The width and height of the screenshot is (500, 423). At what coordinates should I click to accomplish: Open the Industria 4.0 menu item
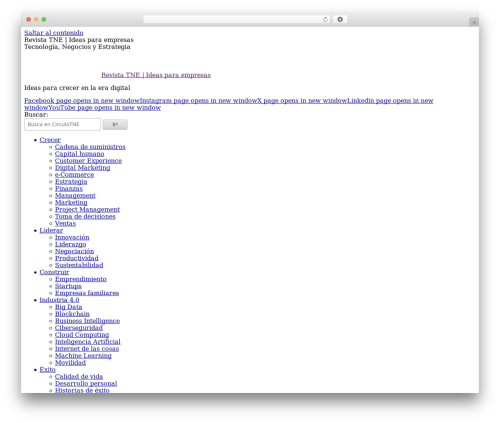pyautogui.click(x=59, y=300)
